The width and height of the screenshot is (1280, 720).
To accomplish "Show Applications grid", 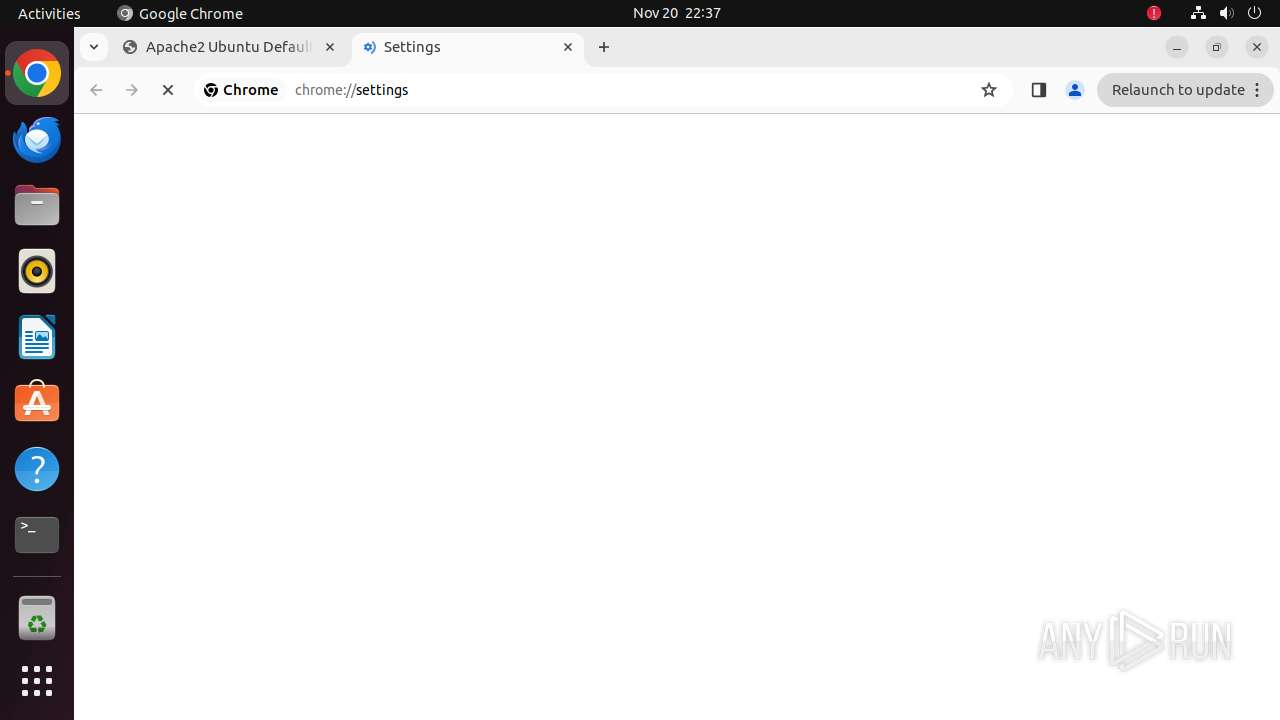I will 37,681.
